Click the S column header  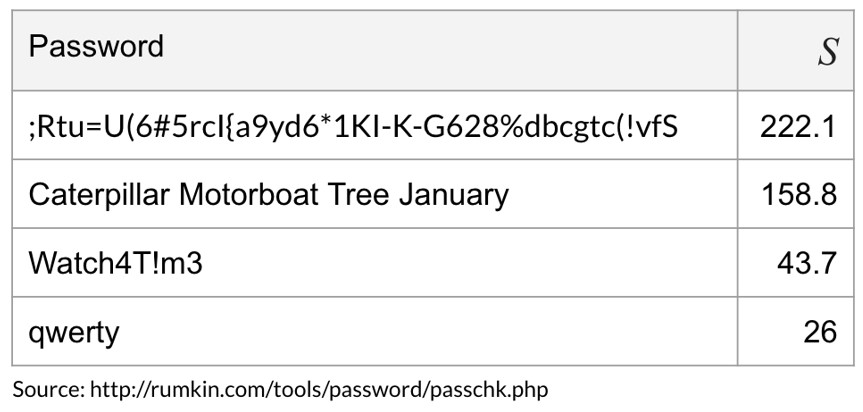796,50
